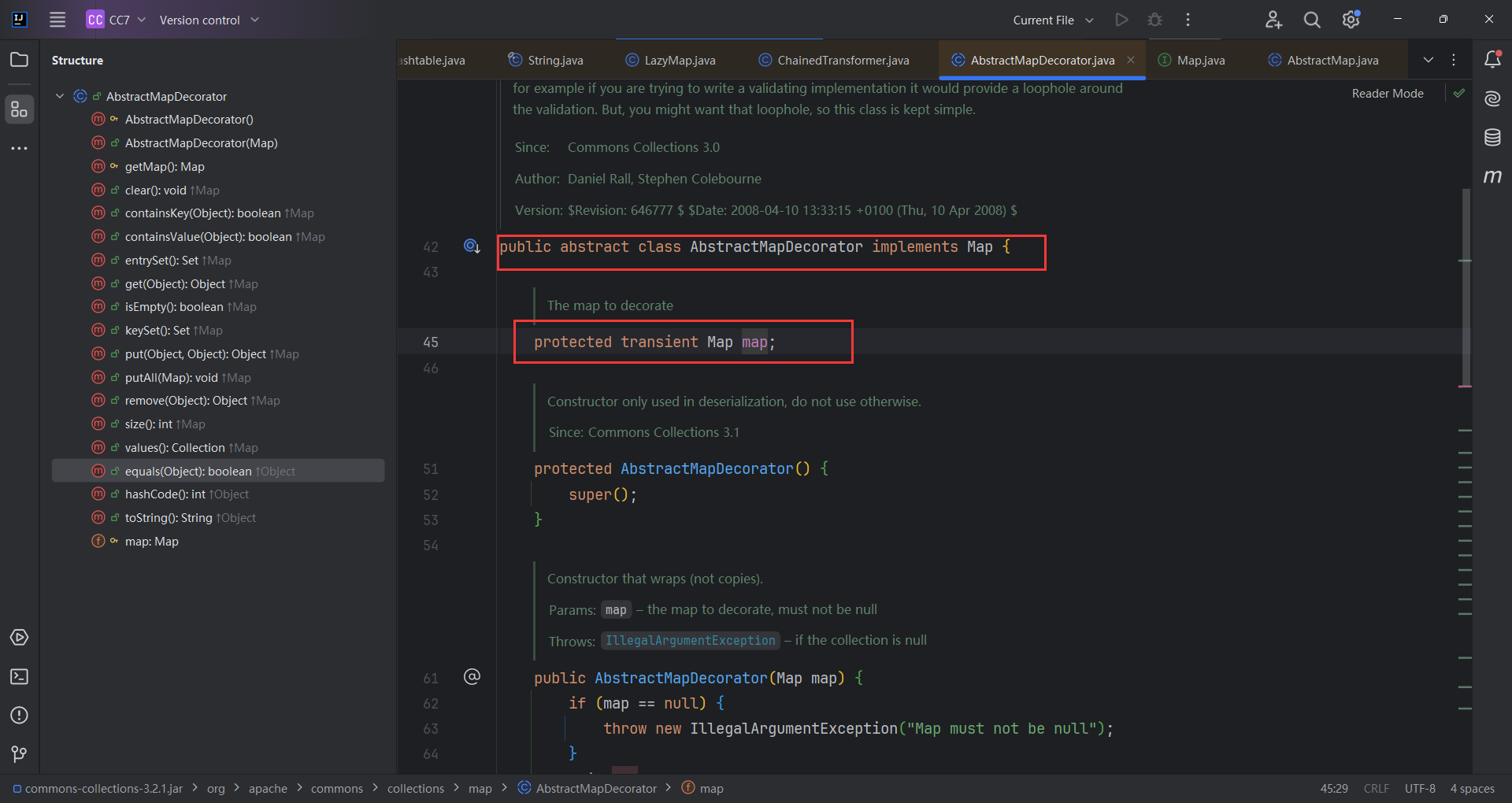This screenshot has height=803, width=1512.
Task: Click the implementations gutter icon on line 42
Action: (472, 246)
